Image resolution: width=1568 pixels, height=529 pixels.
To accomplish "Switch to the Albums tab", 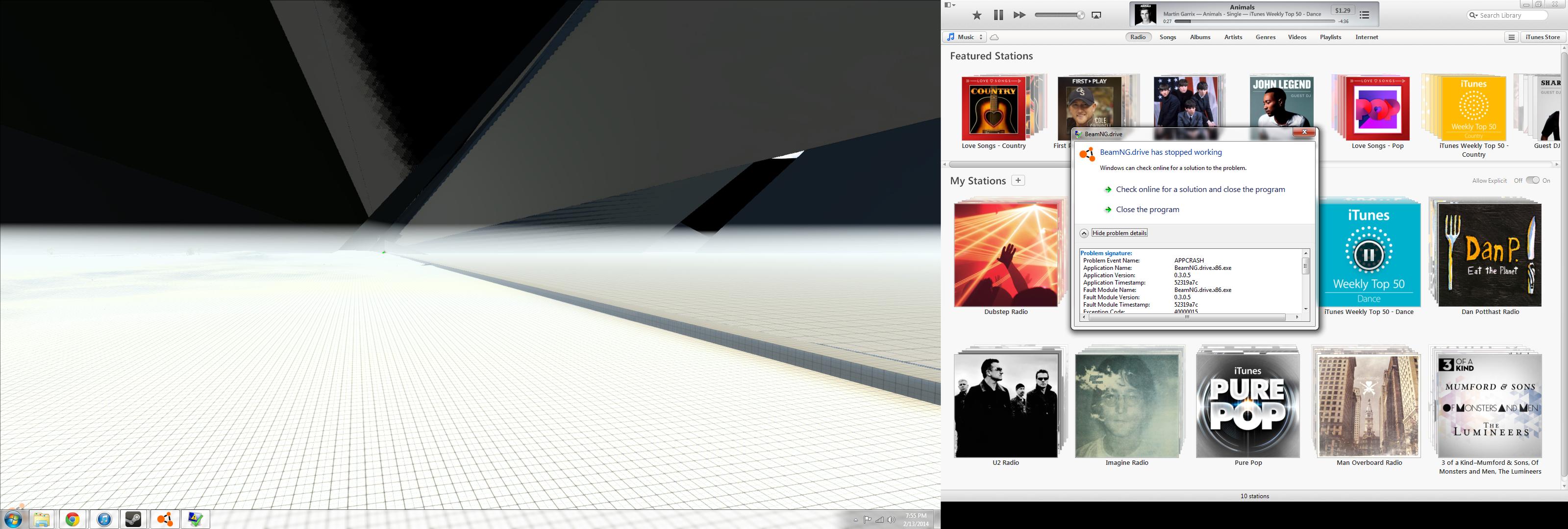I will click(1200, 37).
